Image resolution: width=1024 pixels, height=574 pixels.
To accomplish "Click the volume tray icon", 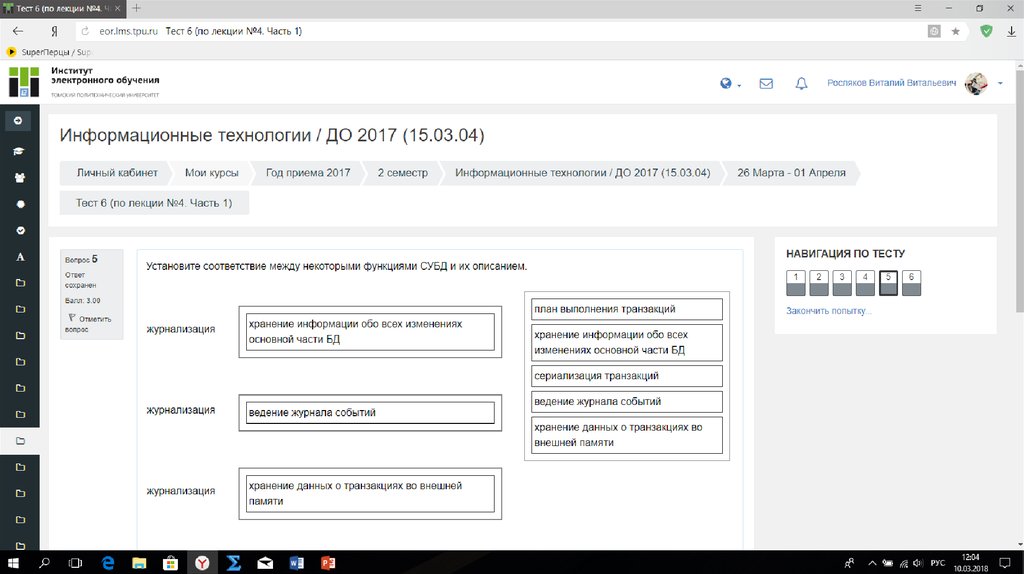I will [x=918, y=563].
